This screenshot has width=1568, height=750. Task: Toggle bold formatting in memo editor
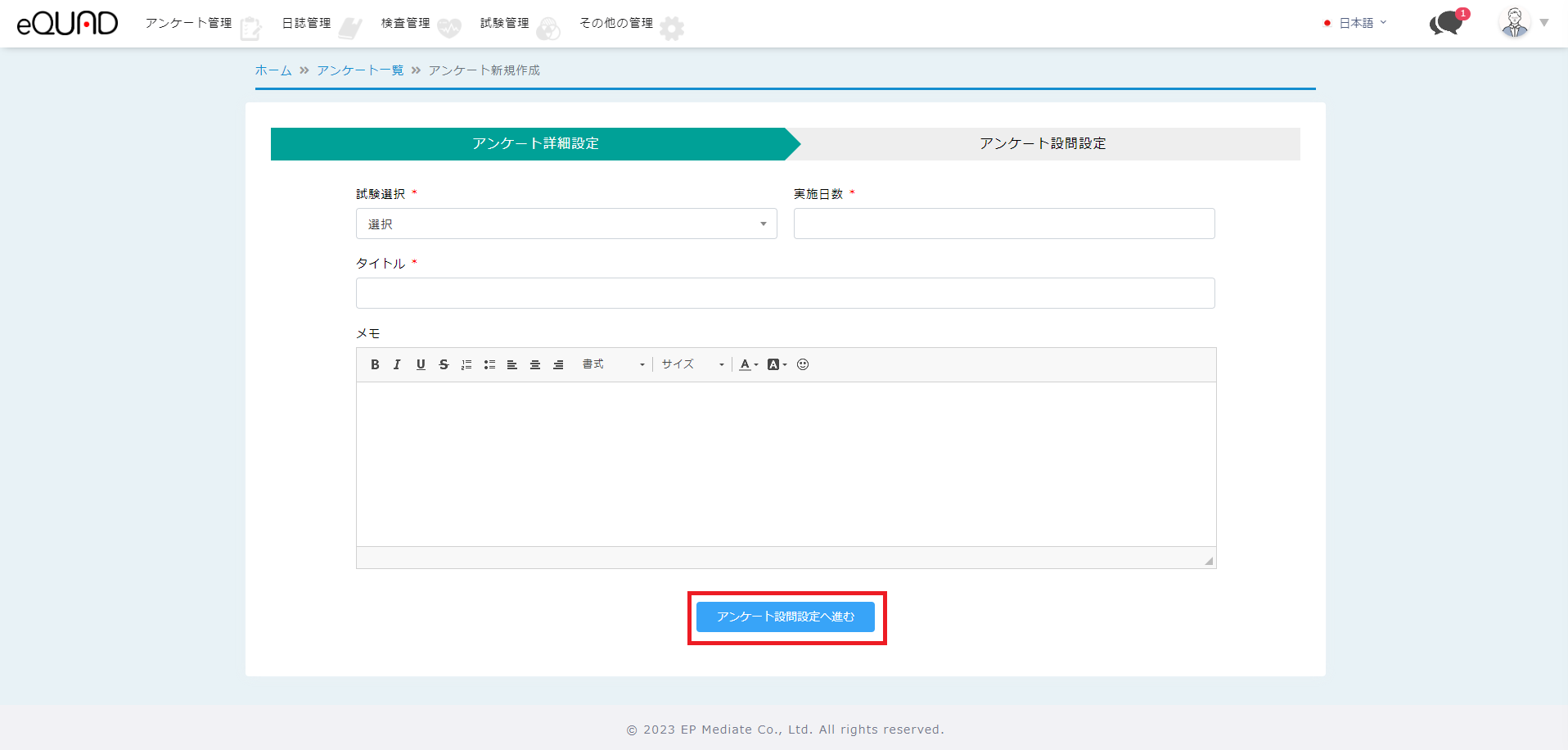point(375,364)
